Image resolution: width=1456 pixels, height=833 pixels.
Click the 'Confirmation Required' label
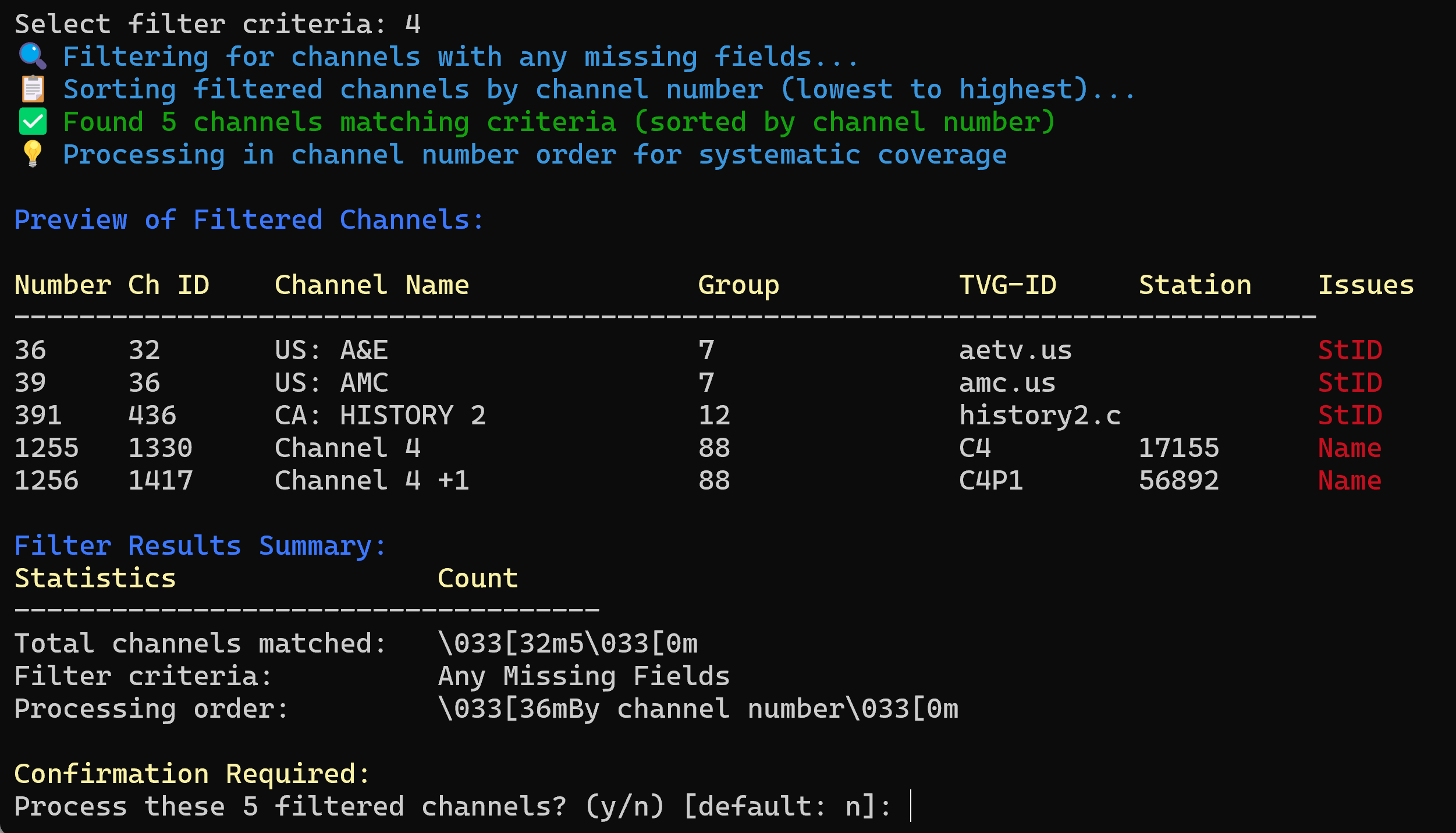pos(192,774)
